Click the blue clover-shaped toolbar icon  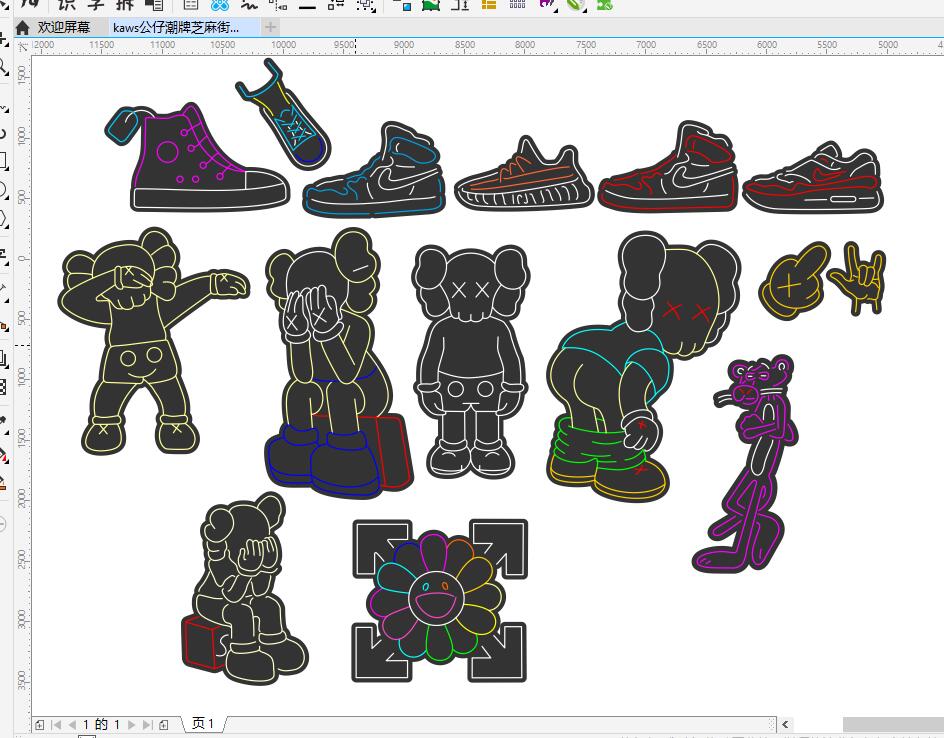click(x=220, y=5)
